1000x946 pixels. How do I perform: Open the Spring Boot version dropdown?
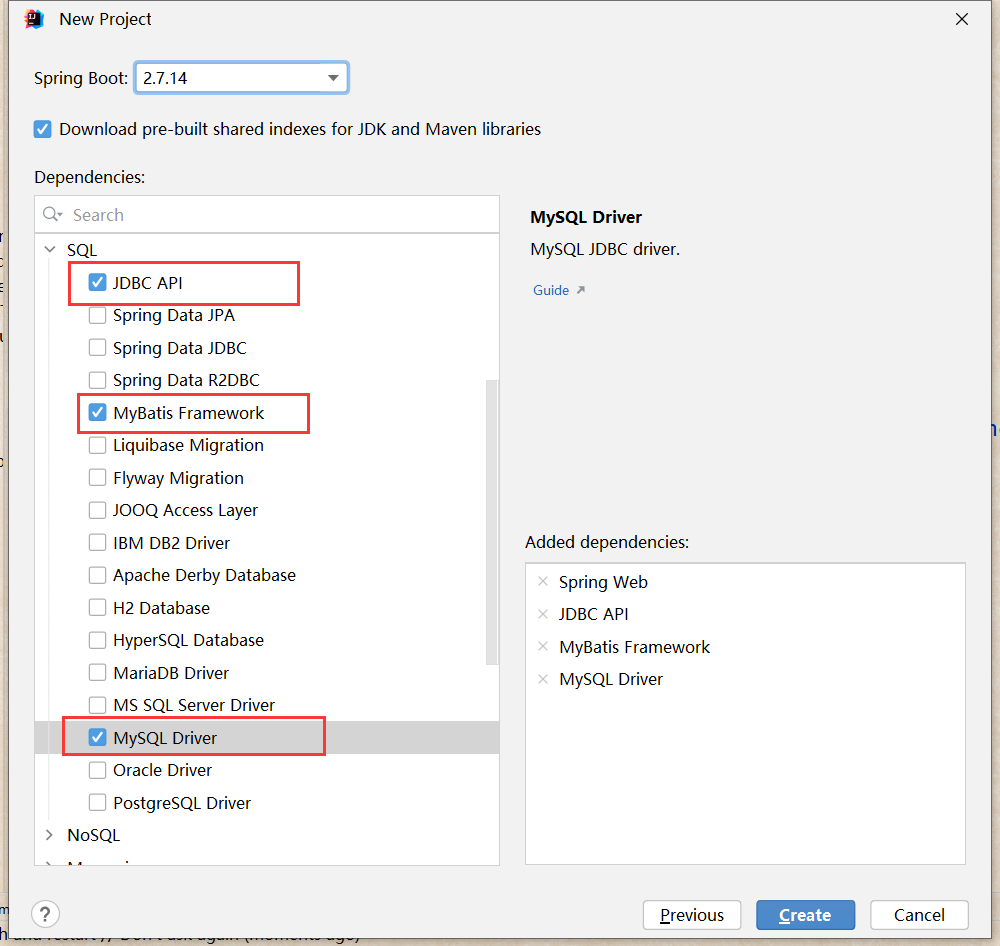pyautogui.click(x=333, y=78)
